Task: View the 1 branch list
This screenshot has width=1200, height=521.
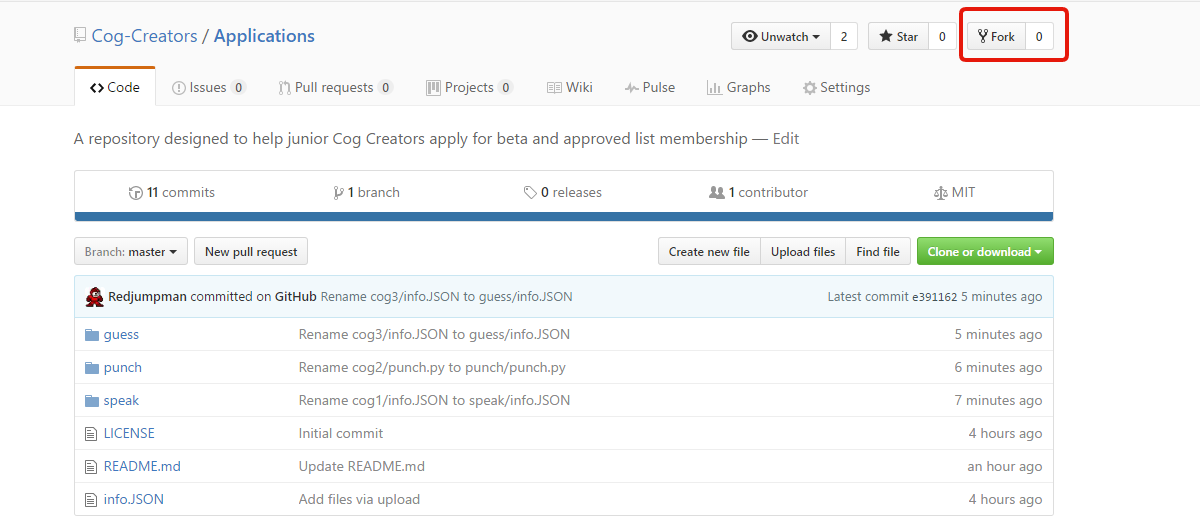Action: point(367,192)
